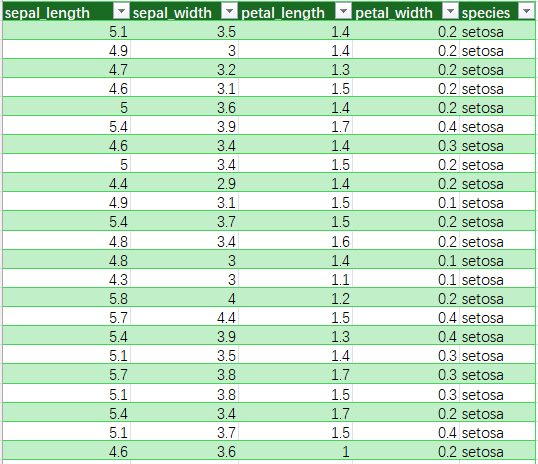Select sepal_length cell with value 5.8
The height and width of the screenshot is (464, 538).
(x=67, y=298)
